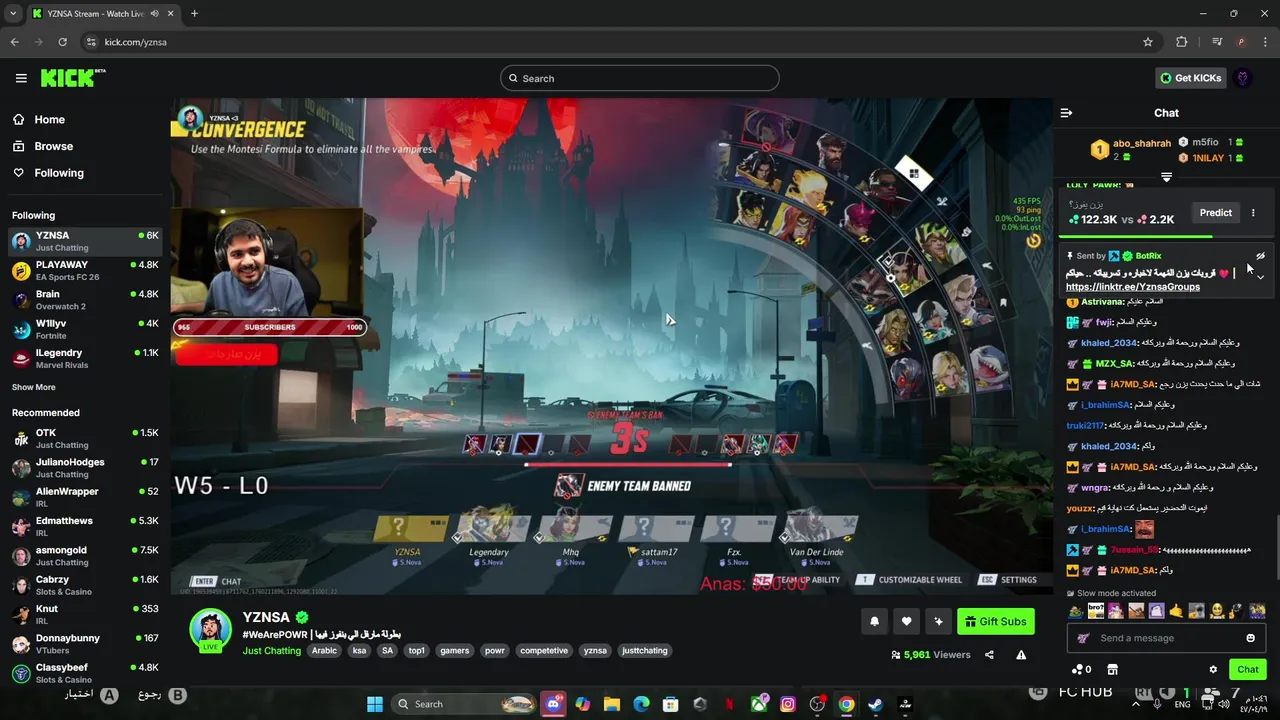Open Windows Start menu
1280x720 pixels.
(375, 704)
